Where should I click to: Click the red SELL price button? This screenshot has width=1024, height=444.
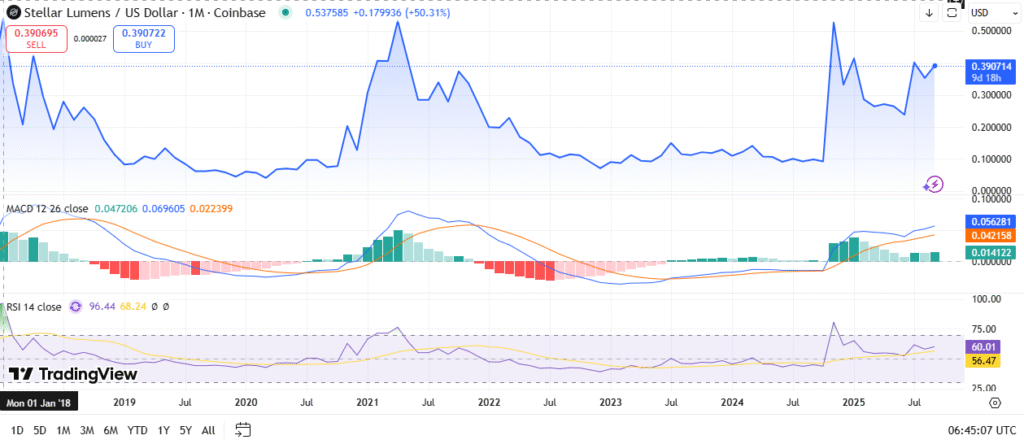point(37,39)
